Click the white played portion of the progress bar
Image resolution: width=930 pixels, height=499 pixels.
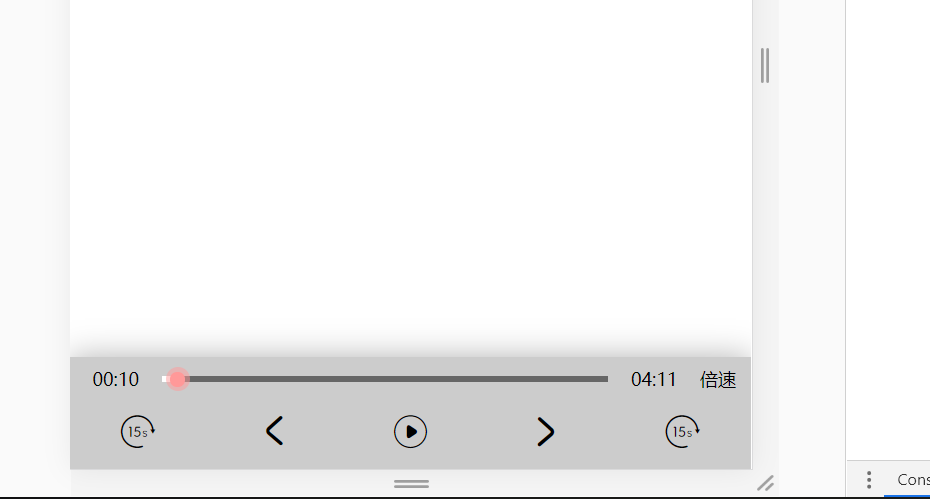pos(164,379)
